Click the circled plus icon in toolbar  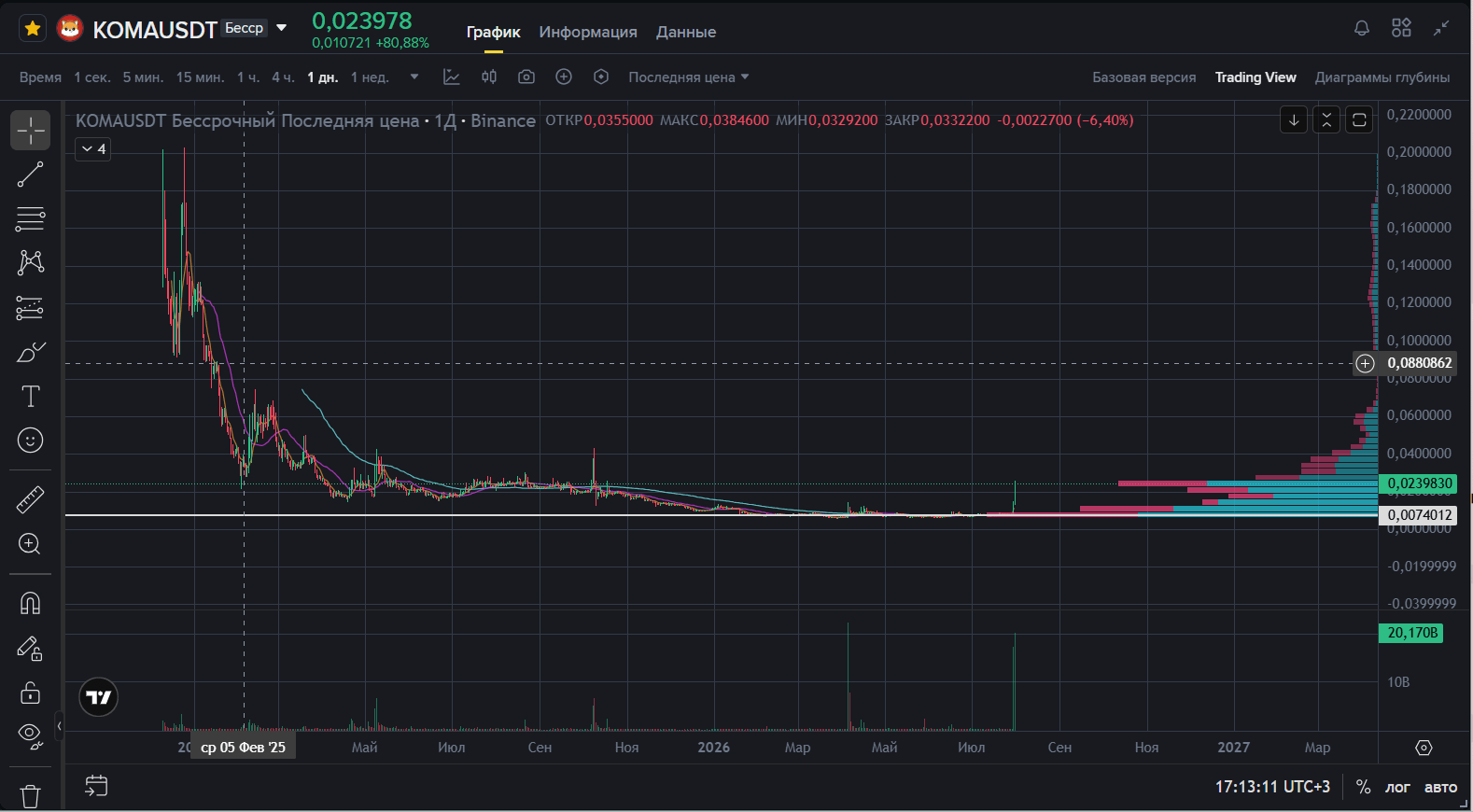coord(564,77)
